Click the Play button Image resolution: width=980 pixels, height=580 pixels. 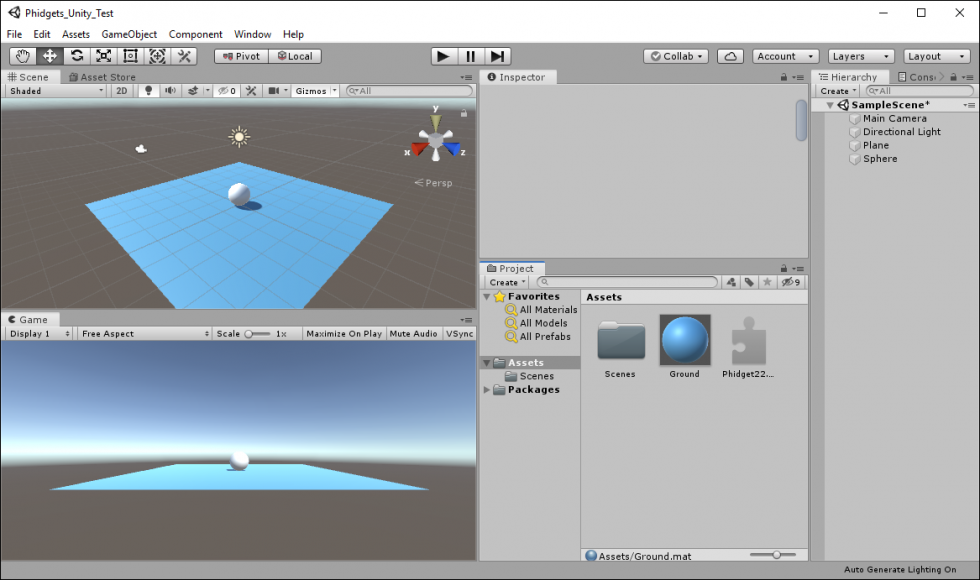(443, 56)
